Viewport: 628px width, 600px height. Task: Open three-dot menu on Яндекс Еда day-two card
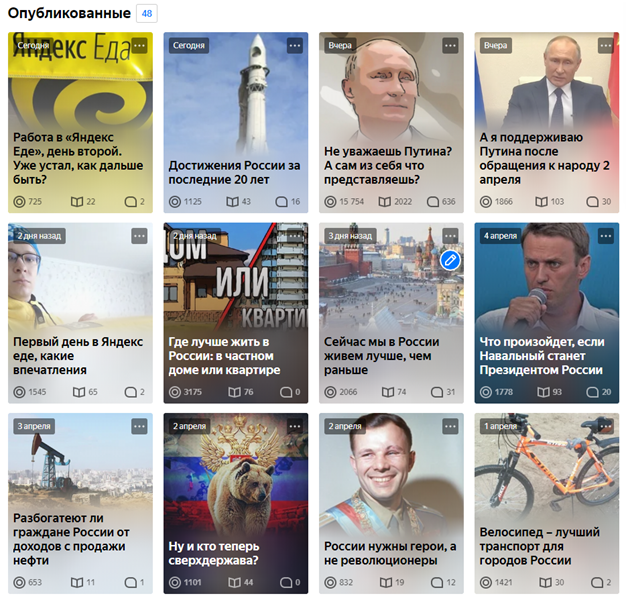[139, 46]
